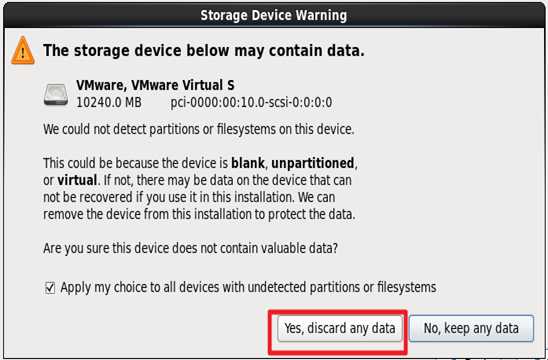Screen dimensions: 548x360
Task: Click the 'may contain data' bold heading
Action: click(204, 51)
